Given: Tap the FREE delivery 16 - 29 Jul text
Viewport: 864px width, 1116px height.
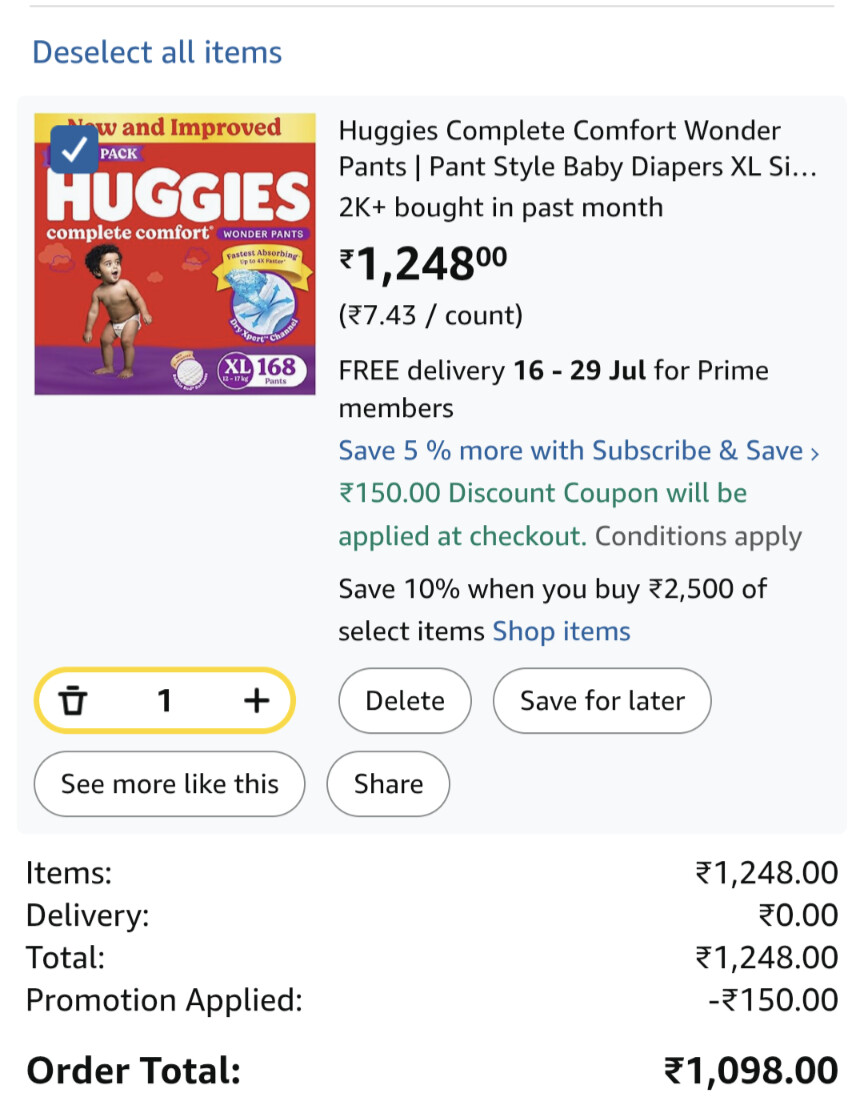Looking at the screenshot, I should pyautogui.click(x=492, y=371).
